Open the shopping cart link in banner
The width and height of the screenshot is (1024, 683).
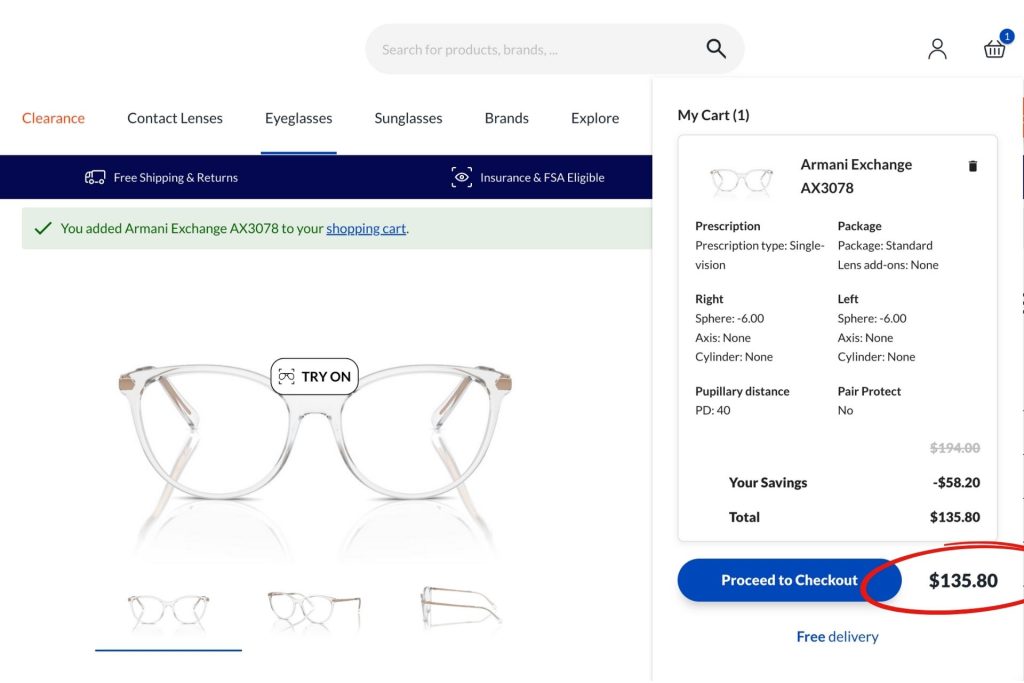pos(366,228)
